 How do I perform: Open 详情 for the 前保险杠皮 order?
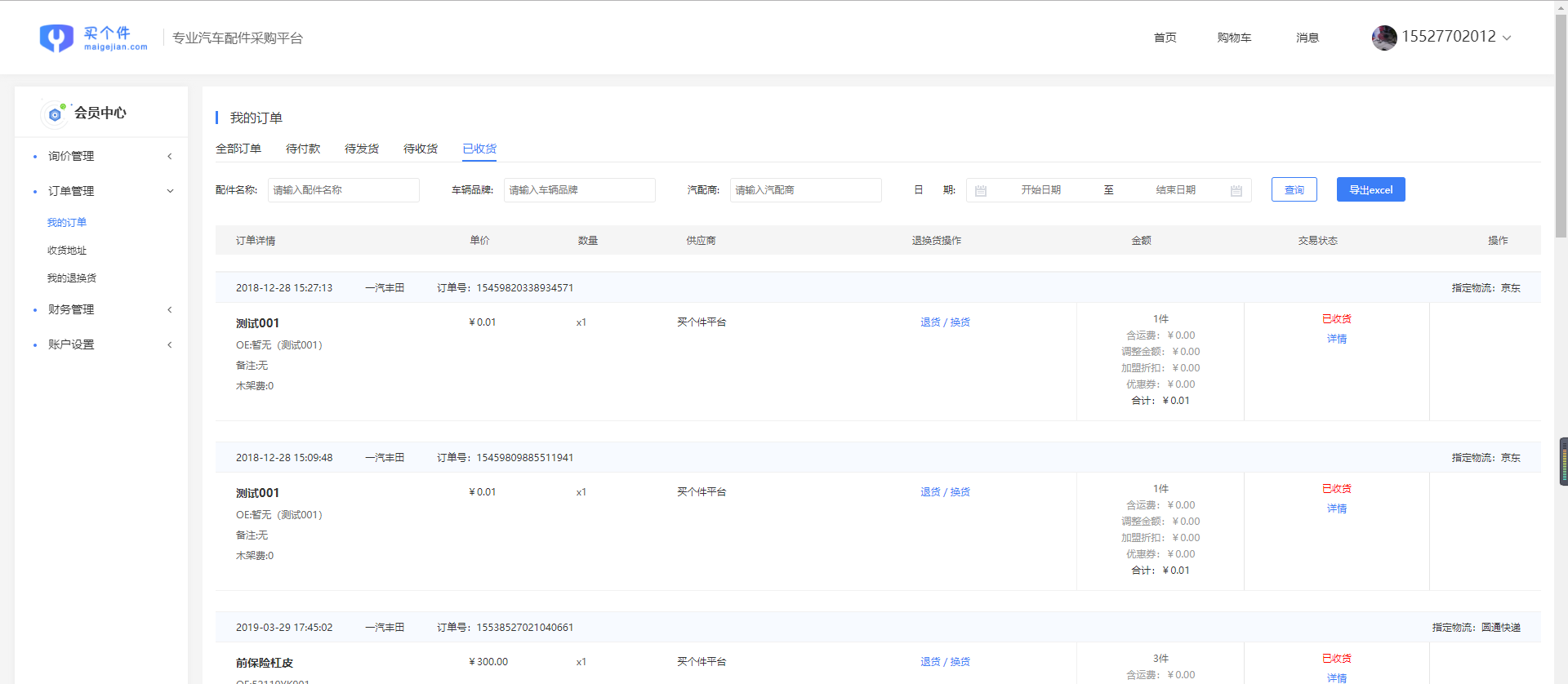tap(1337, 678)
